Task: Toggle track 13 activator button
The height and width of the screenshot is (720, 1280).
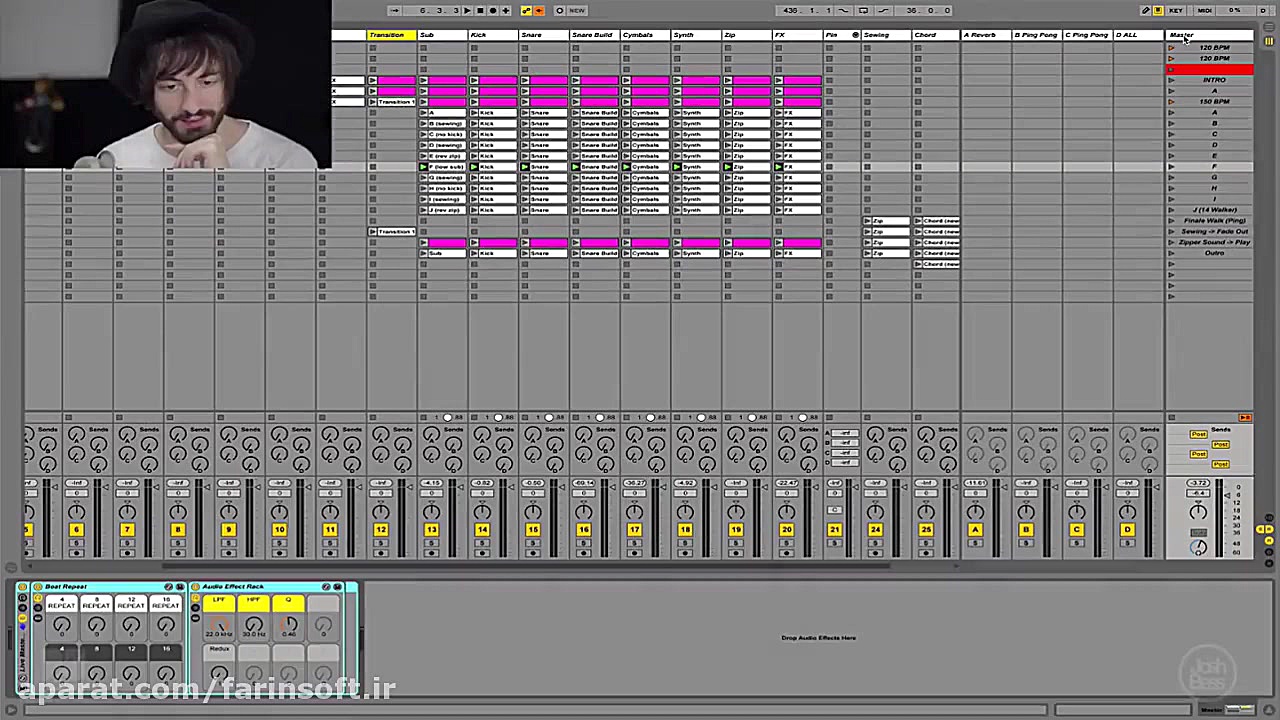Action: click(x=431, y=529)
